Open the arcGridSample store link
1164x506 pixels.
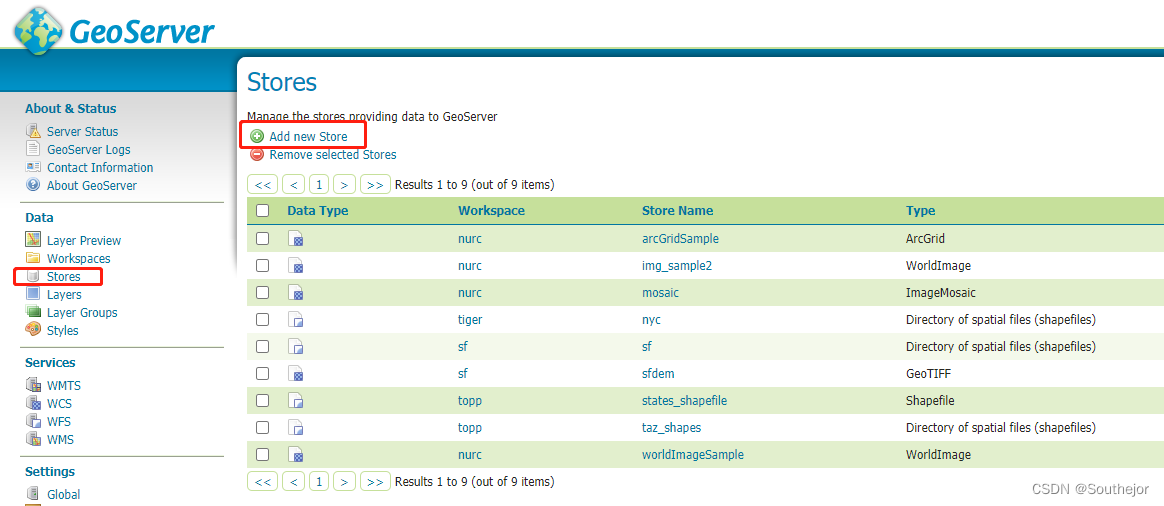tap(680, 239)
